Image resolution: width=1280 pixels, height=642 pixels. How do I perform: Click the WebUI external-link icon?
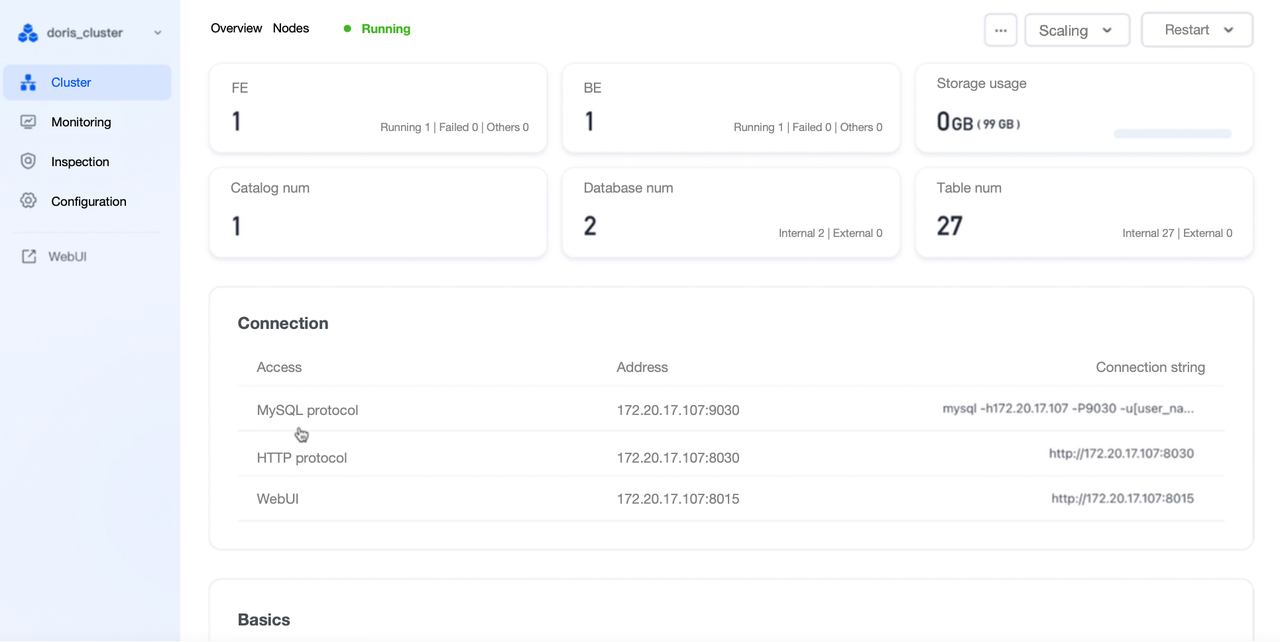tap(30, 255)
